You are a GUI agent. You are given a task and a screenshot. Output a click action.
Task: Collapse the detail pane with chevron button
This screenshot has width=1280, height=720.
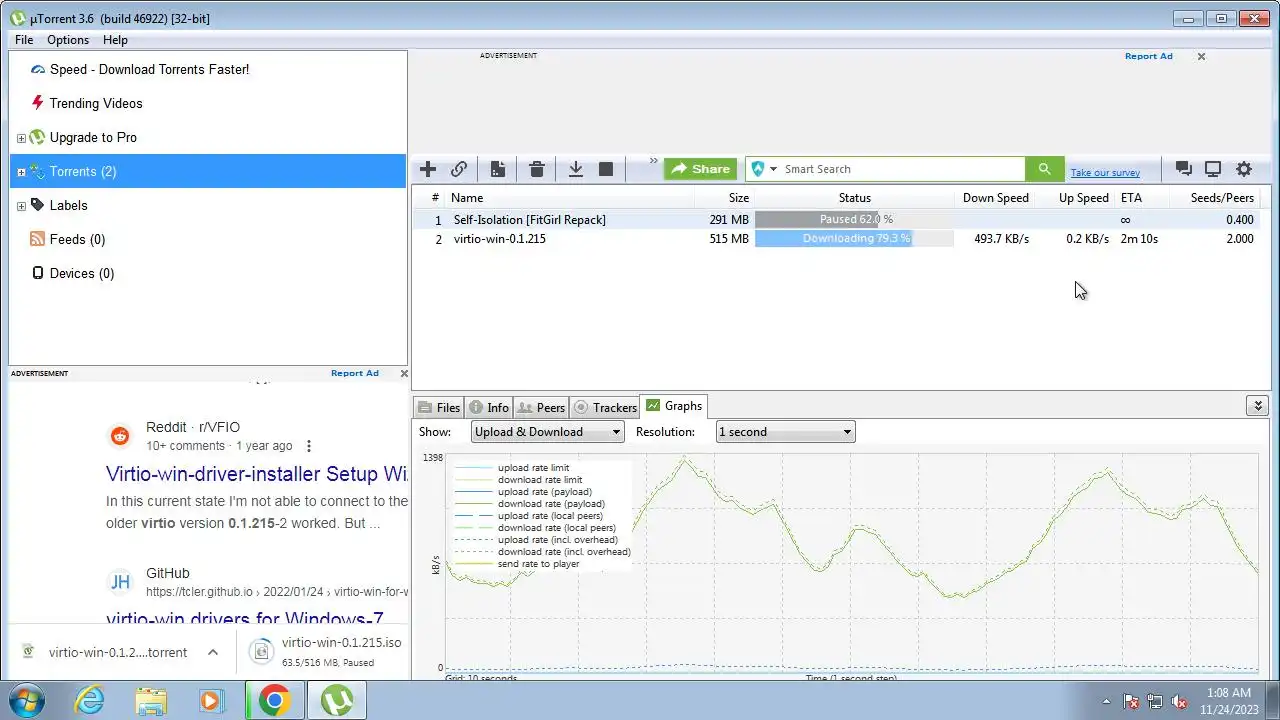click(1257, 405)
